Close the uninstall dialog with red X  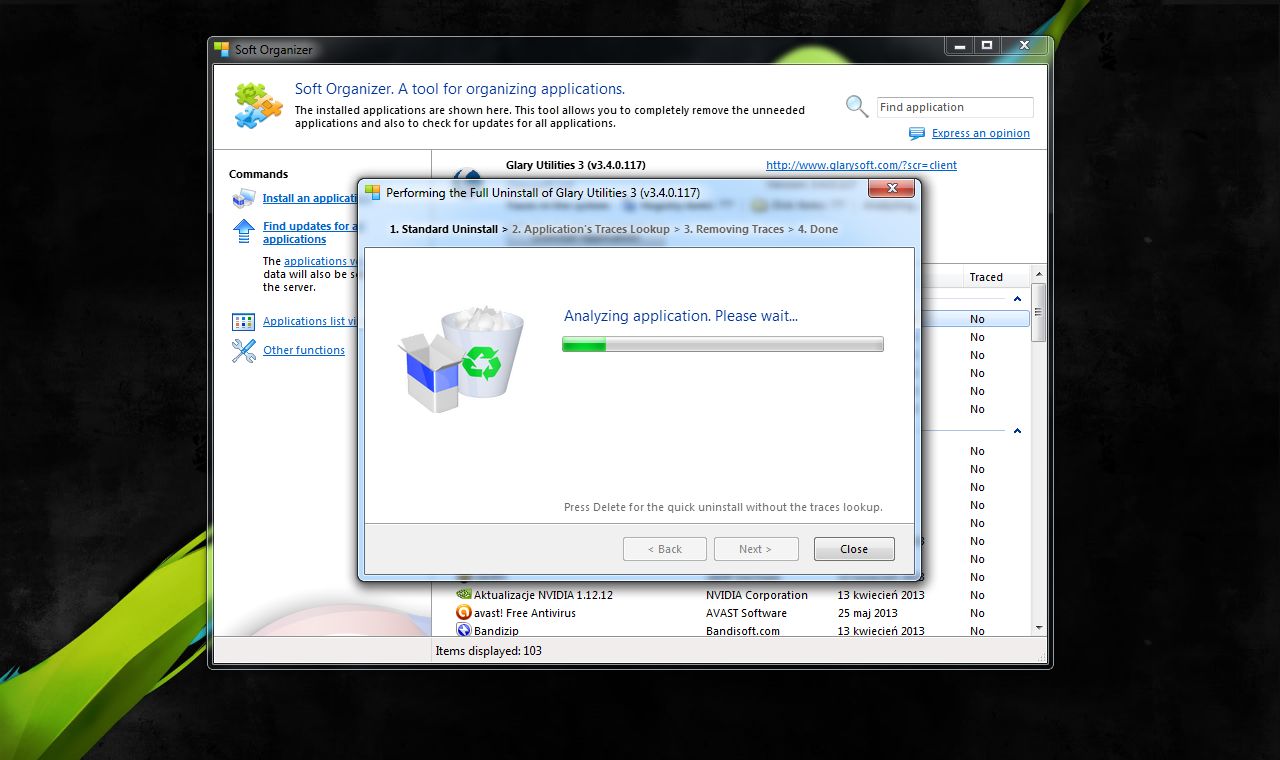pos(890,188)
